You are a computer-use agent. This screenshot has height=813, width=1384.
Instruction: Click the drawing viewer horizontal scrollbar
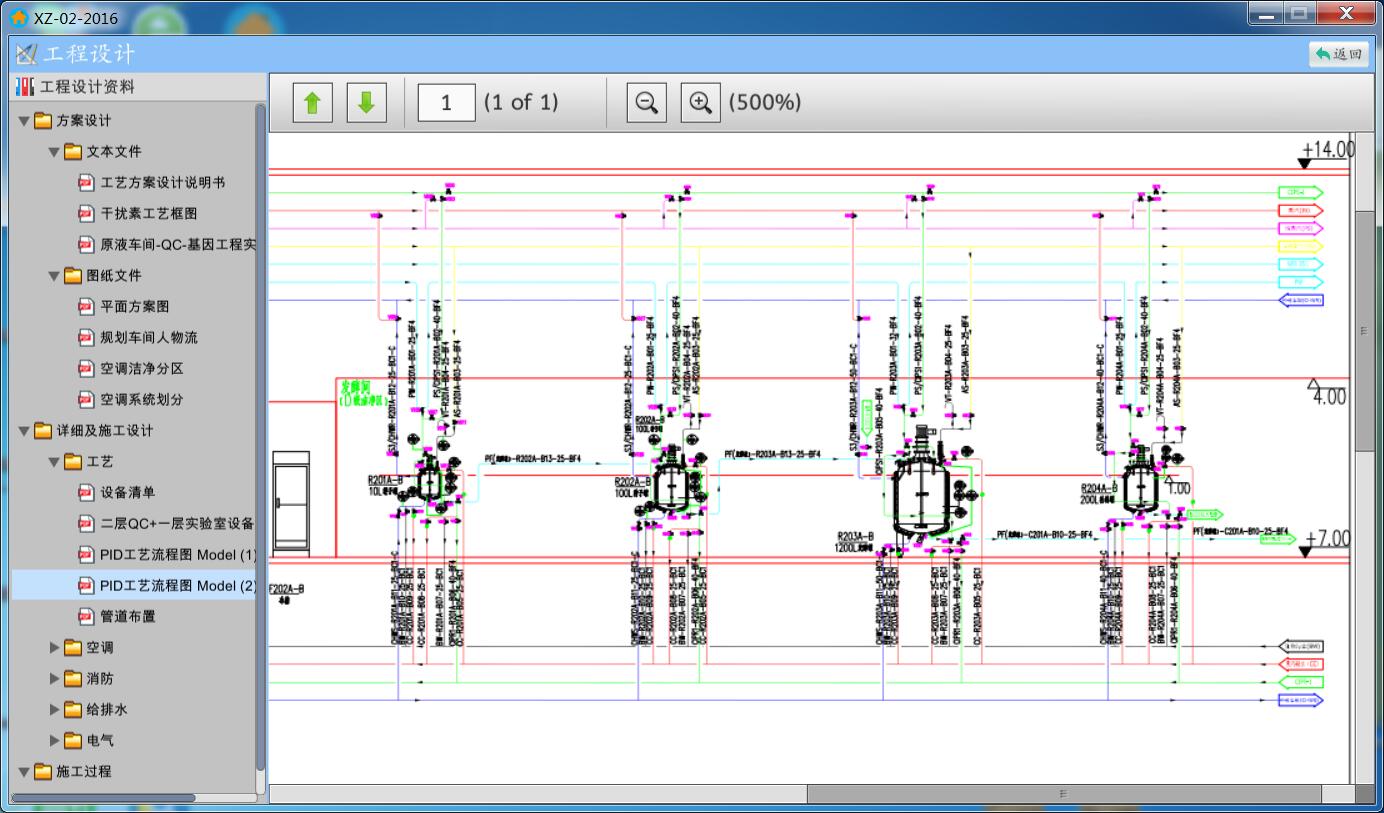pos(1064,794)
